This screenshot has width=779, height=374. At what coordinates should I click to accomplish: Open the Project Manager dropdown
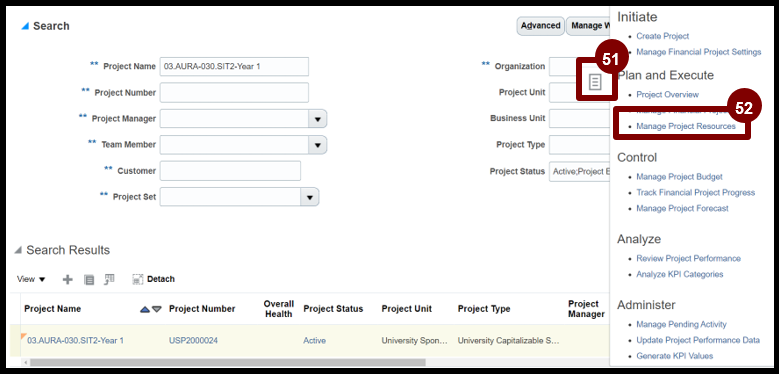318,119
